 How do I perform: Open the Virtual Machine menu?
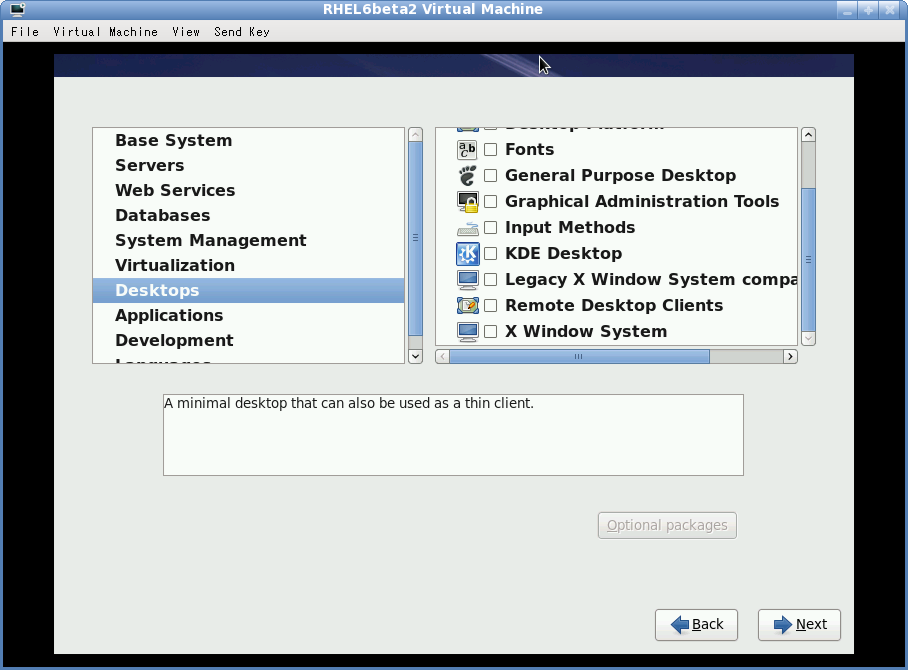pyautogui.click(x=105, y=32)
